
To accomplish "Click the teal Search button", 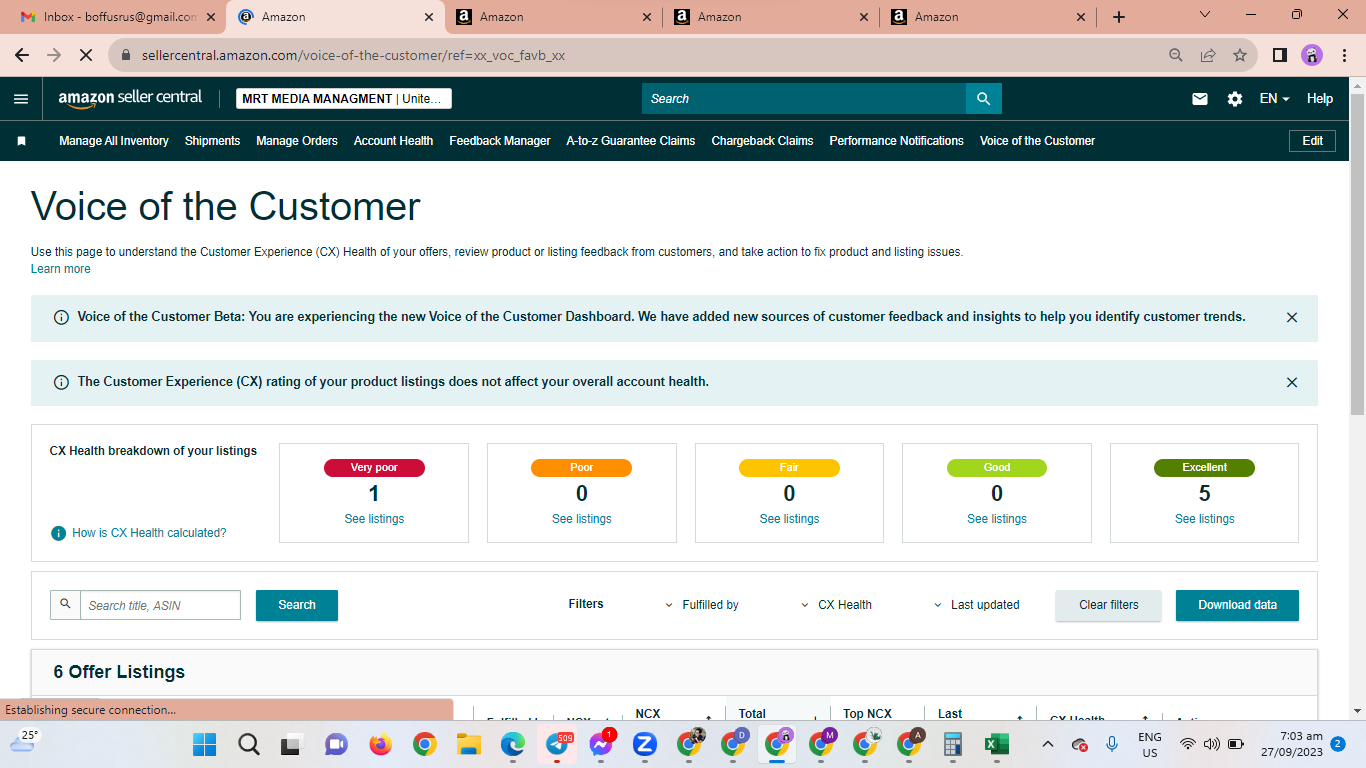I will tap(297, 605).
